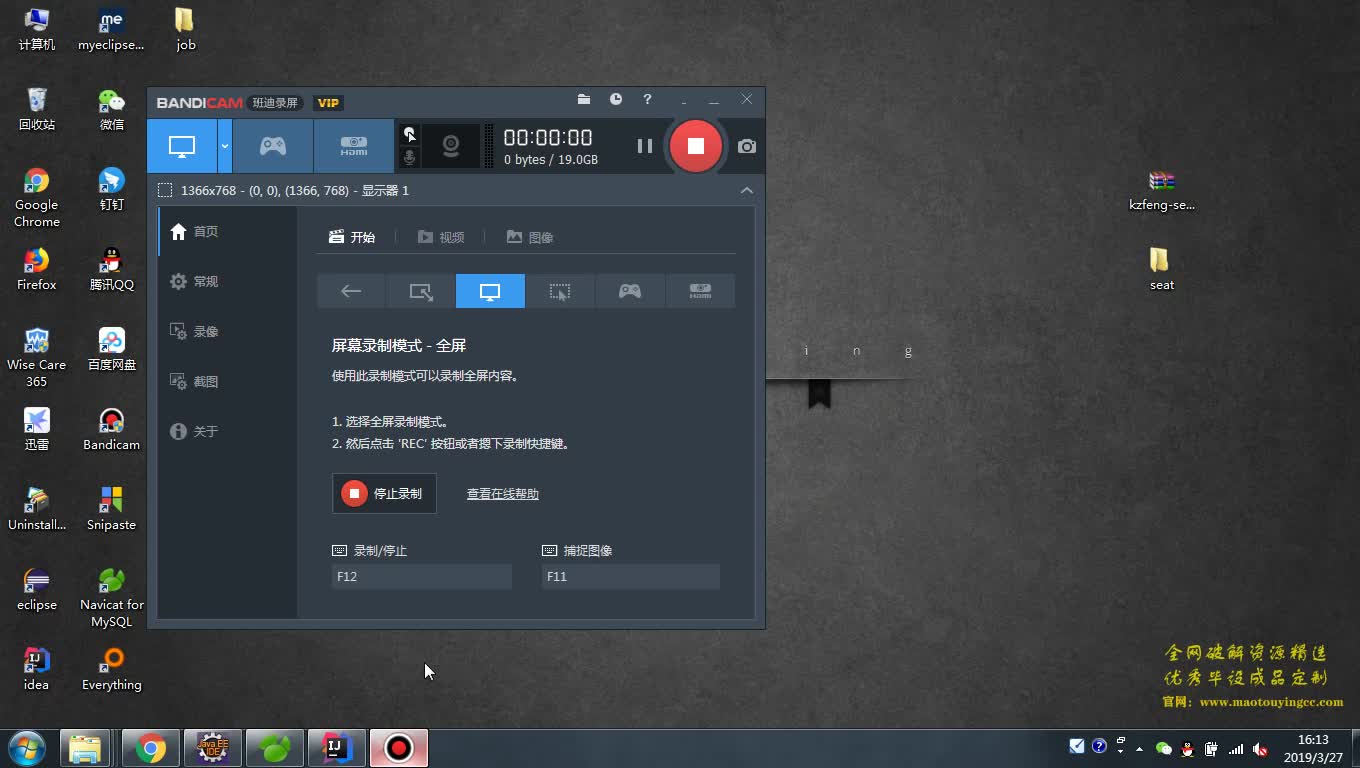The height and width of the screenshot is (768, 1360).
Task: Open the screen mode dropdown arrow
Action: [x=225, y=146]
